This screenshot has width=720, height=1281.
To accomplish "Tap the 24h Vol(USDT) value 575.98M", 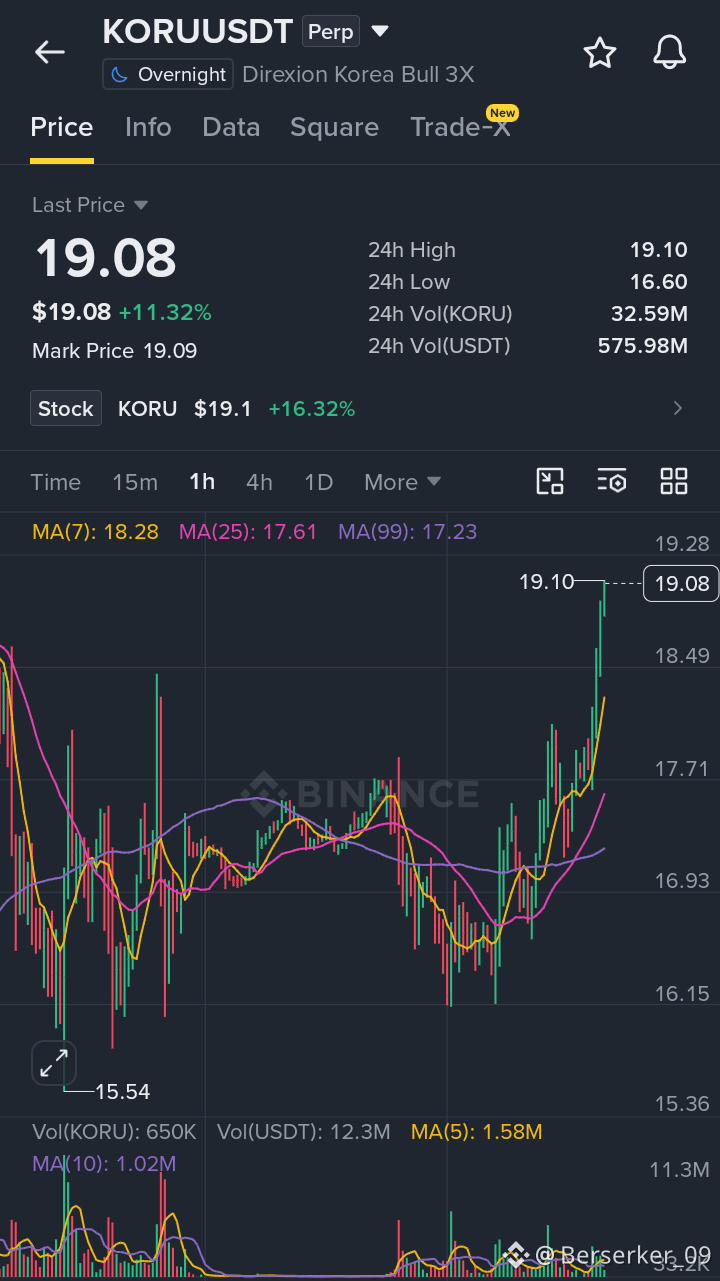I will point(642,346).
